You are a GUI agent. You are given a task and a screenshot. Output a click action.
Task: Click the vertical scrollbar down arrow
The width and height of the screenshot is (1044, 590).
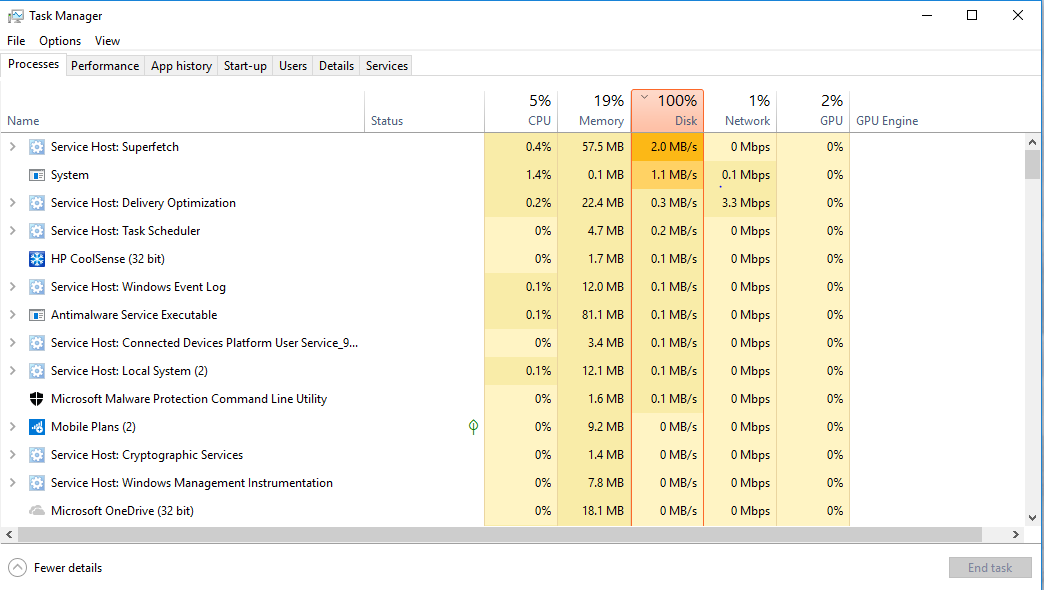click(1033, 518)
